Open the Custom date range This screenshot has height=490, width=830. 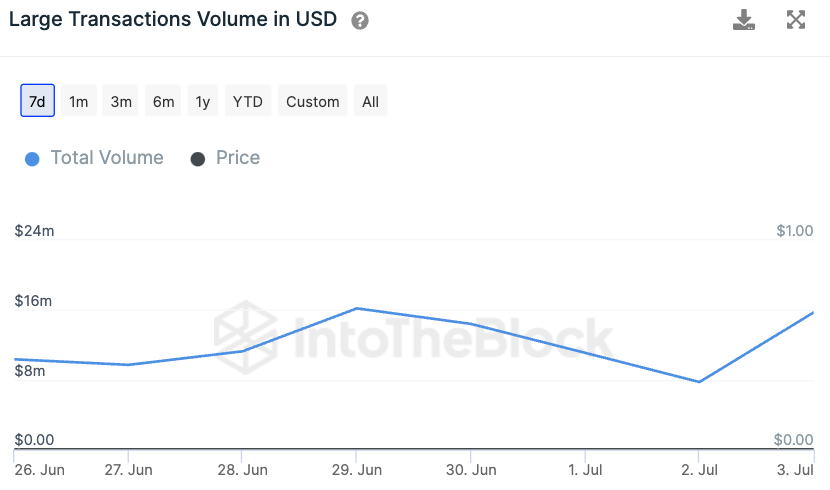[313, 101]
